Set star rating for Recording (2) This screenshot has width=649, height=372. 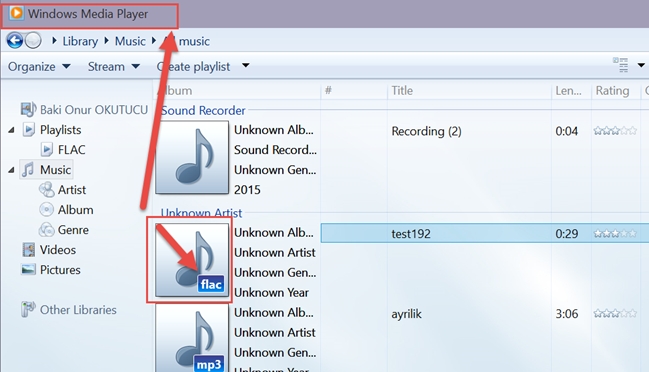click(x=615, y=131)
